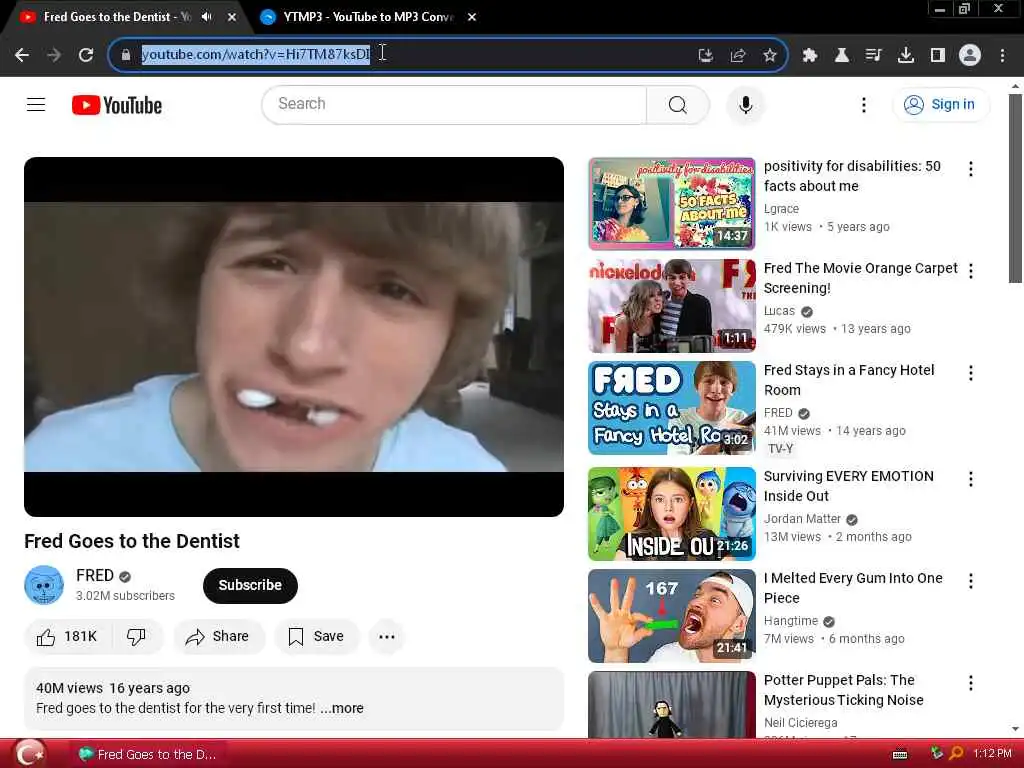Viewport: 1024px width, 768px height.
Task: Open YouTube settings three-dot menu
Action: tap(863, 104)
